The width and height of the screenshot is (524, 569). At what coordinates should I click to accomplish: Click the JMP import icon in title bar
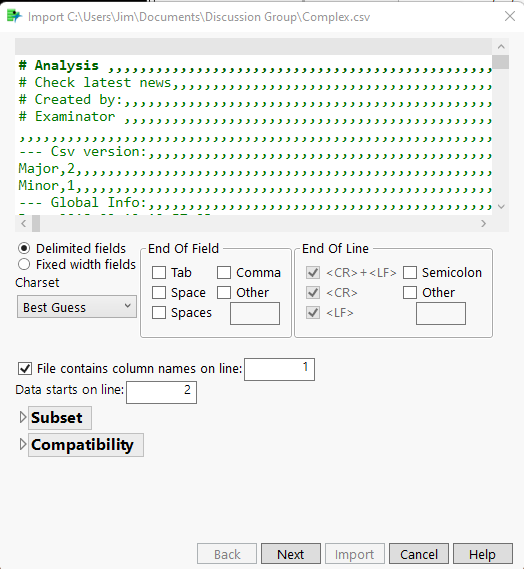tap(14, 16)
